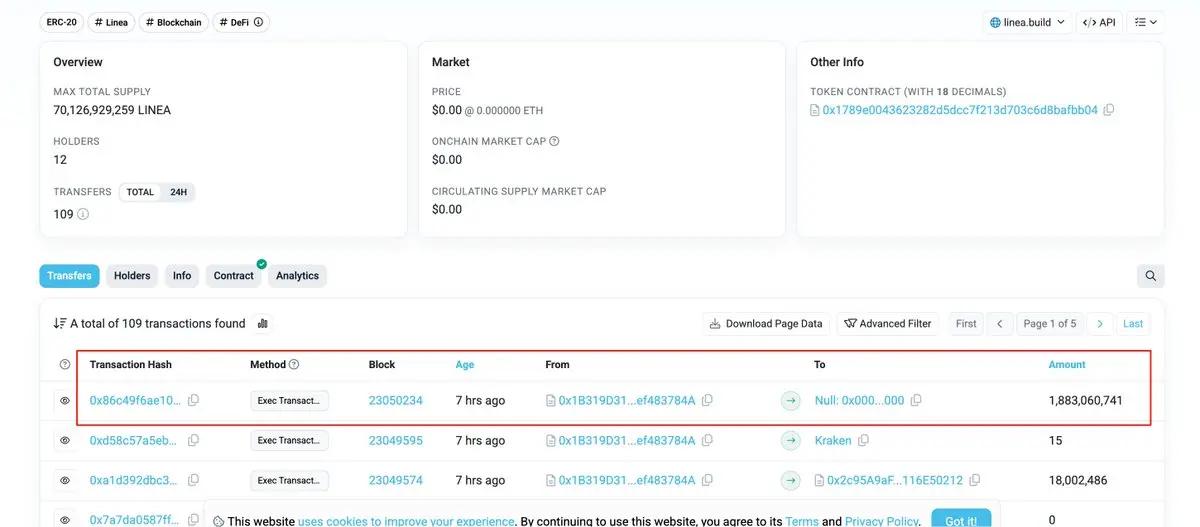Screen dimensions: 1200x527
Task: Copy transaction hash 0xd58c57a5eb
Action: tap(194, 440)
